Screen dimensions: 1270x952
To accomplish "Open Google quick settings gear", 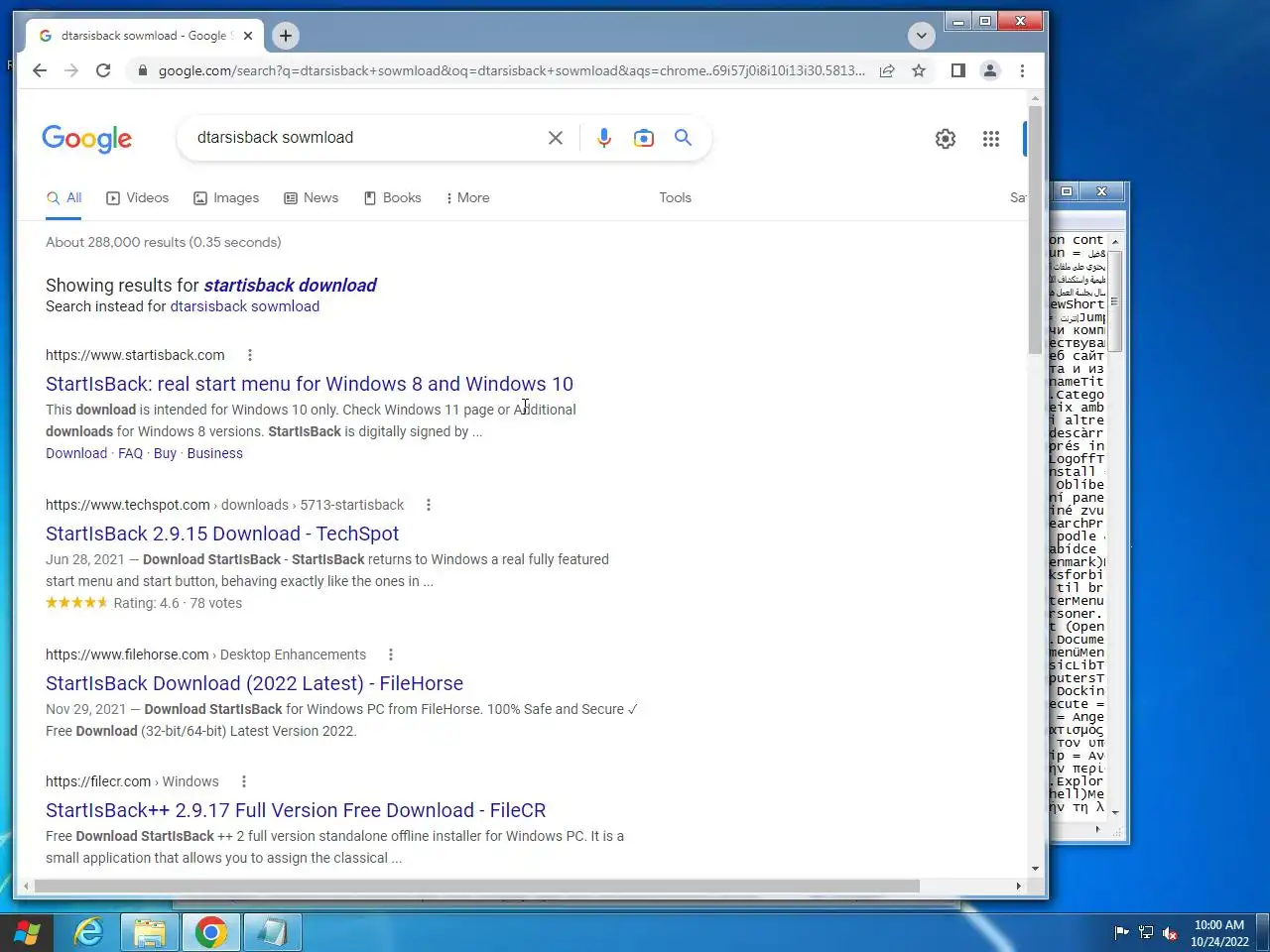I will click(946, 139).
